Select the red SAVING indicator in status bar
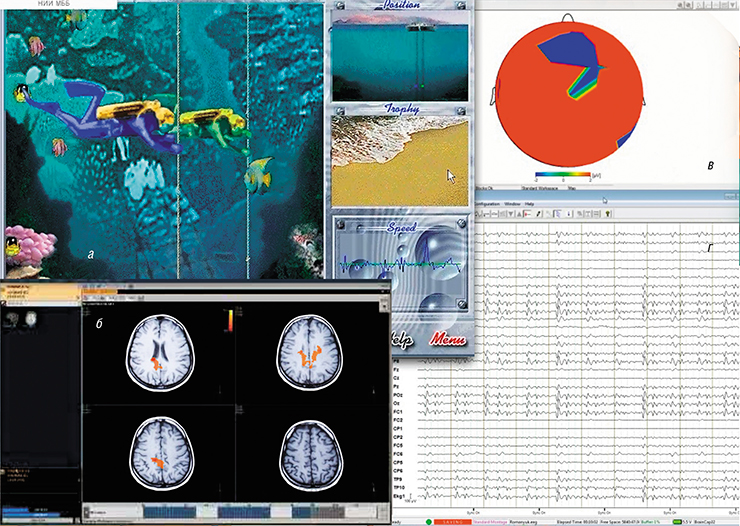The image size is (740, 526). [453, 522]
